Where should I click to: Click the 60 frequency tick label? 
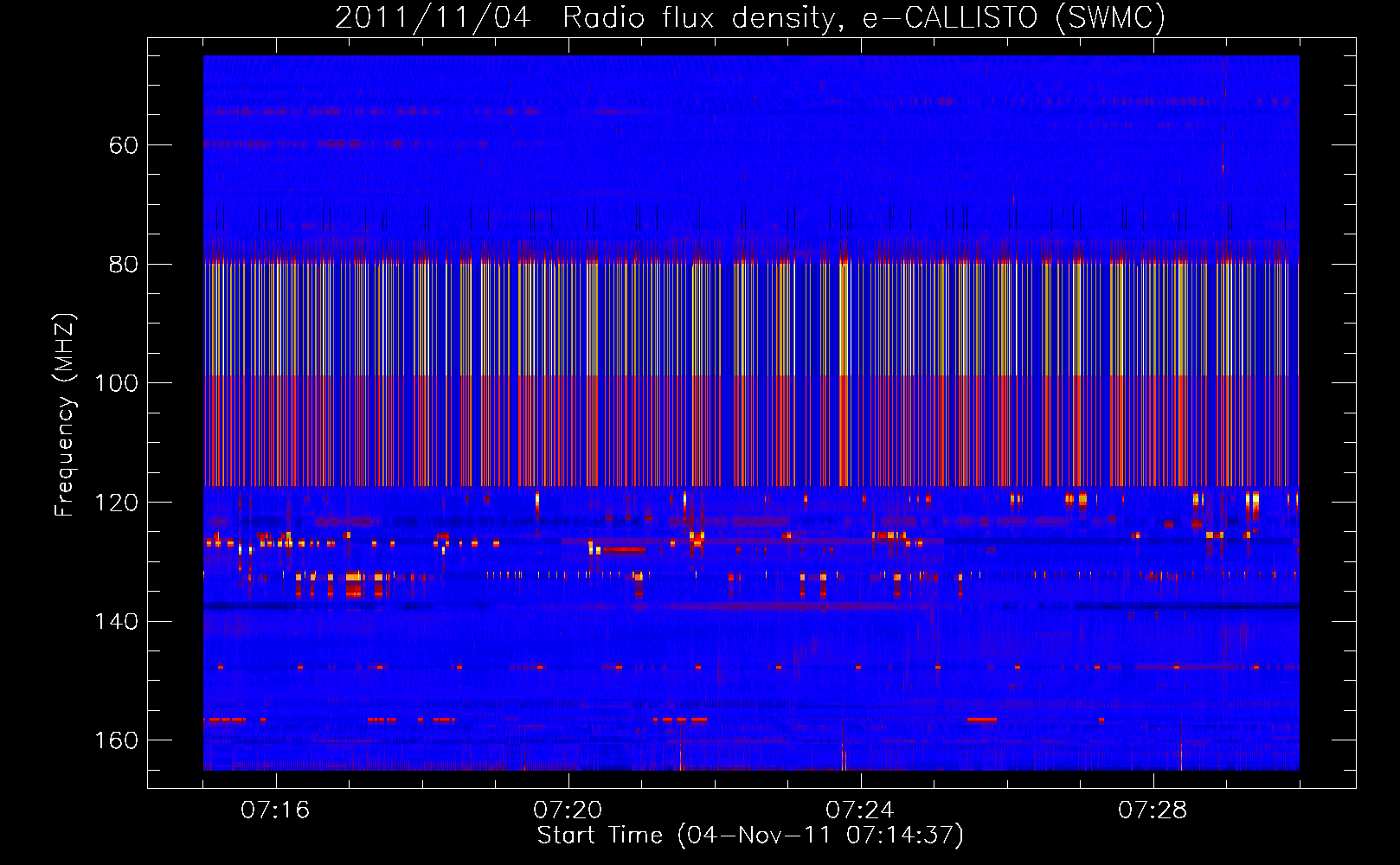[124, 145]
